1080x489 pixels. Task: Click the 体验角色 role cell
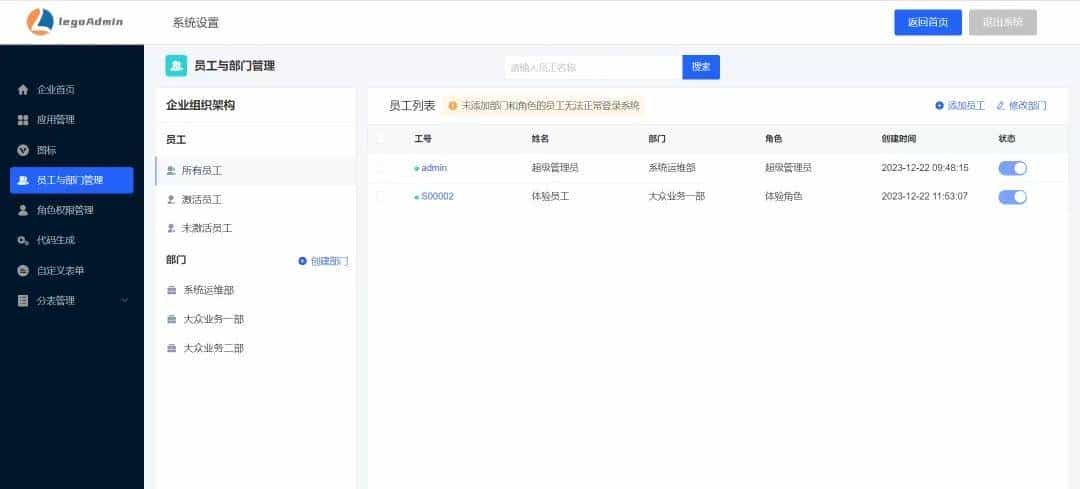pyautogui.click(x=783, y=197)
